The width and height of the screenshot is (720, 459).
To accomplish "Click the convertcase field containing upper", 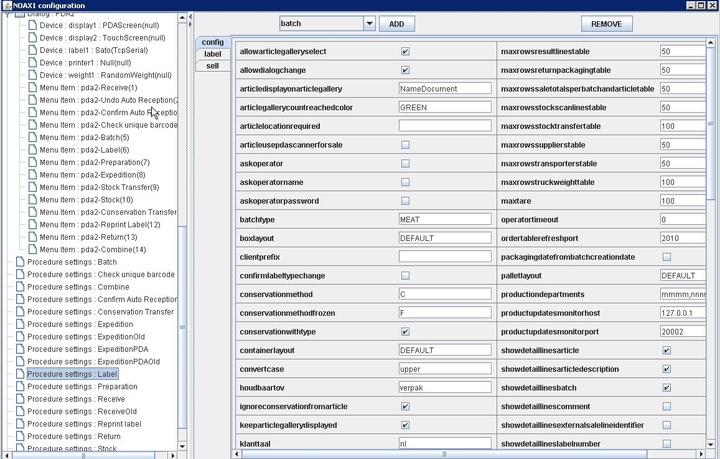I will tap(445, 369).
